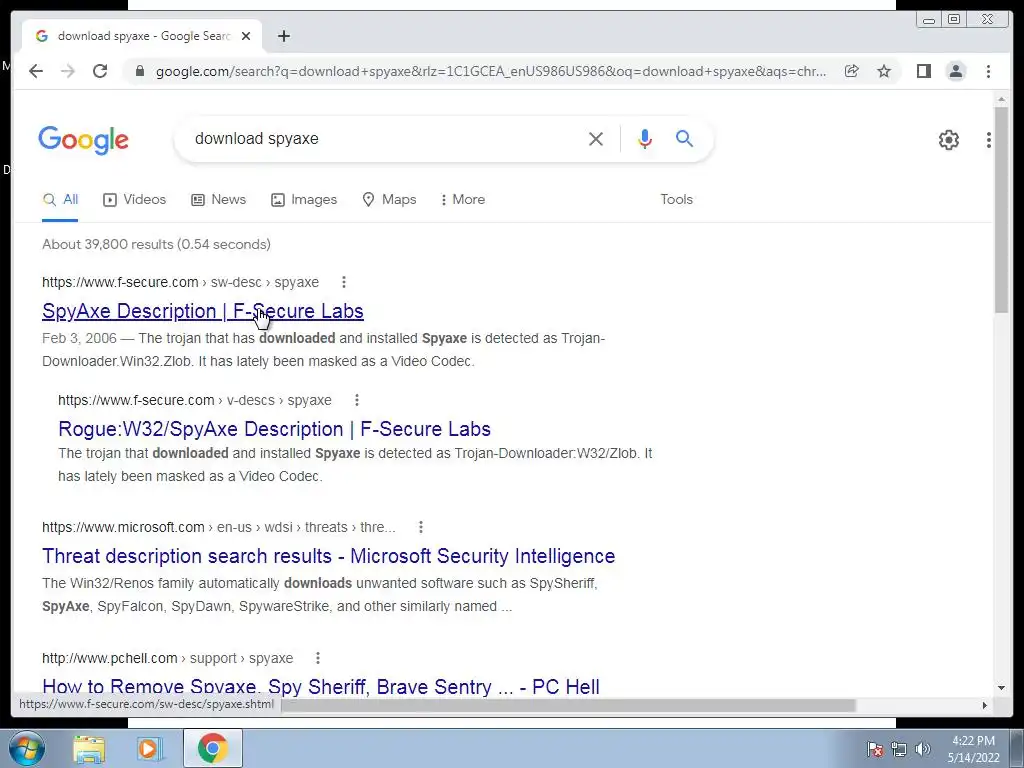Open the Microsoft Security Intelligence threat result
The width and height of the screenshot is (1024, 768).
coord(328,556)
